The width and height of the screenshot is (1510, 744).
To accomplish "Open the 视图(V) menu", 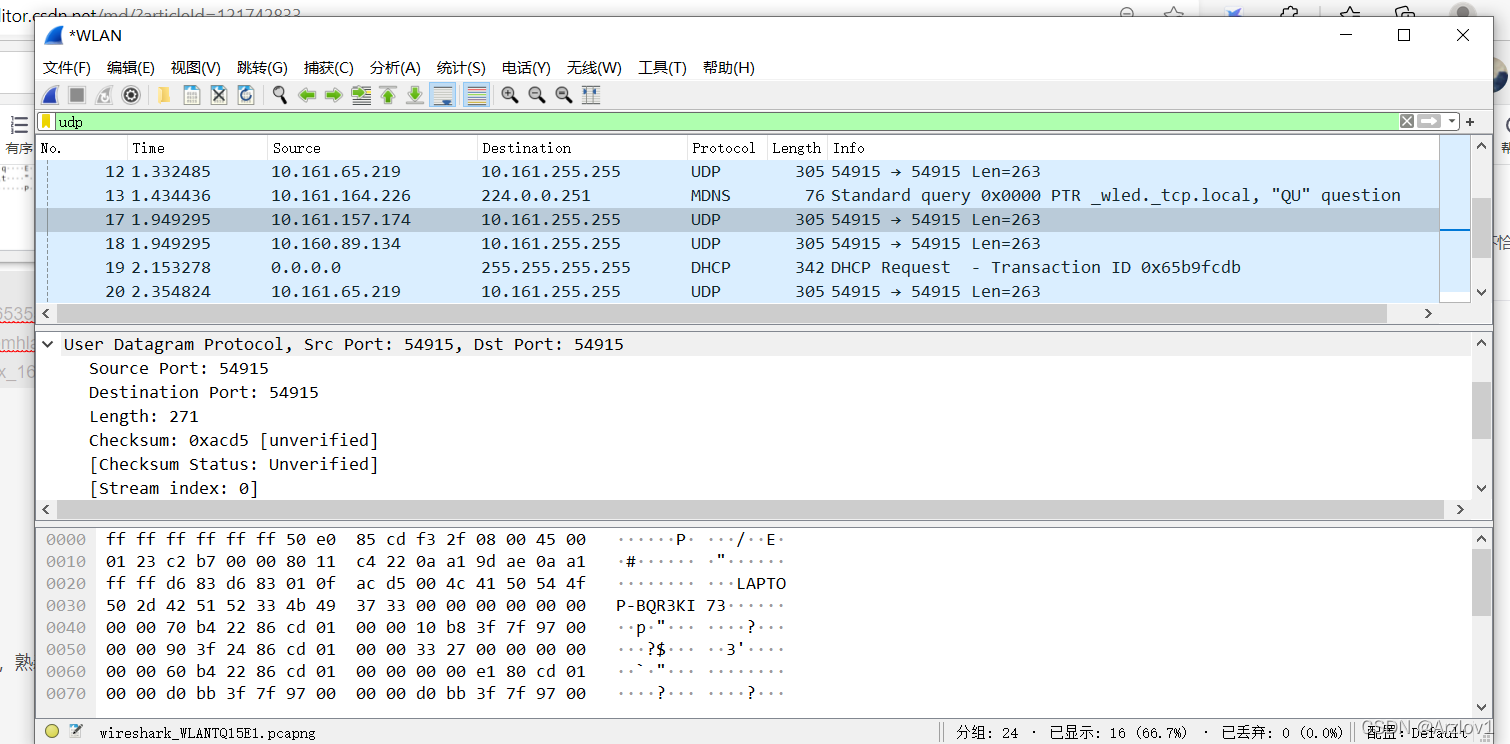I will pyautogui.click(x=196, y=68).
